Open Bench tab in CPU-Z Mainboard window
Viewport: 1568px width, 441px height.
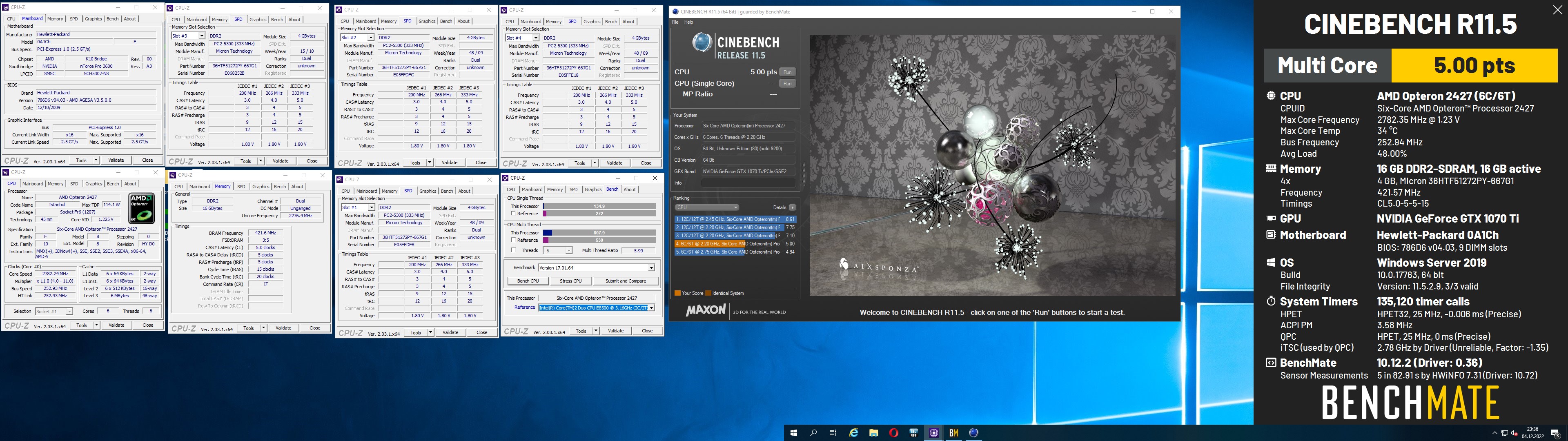113,19
